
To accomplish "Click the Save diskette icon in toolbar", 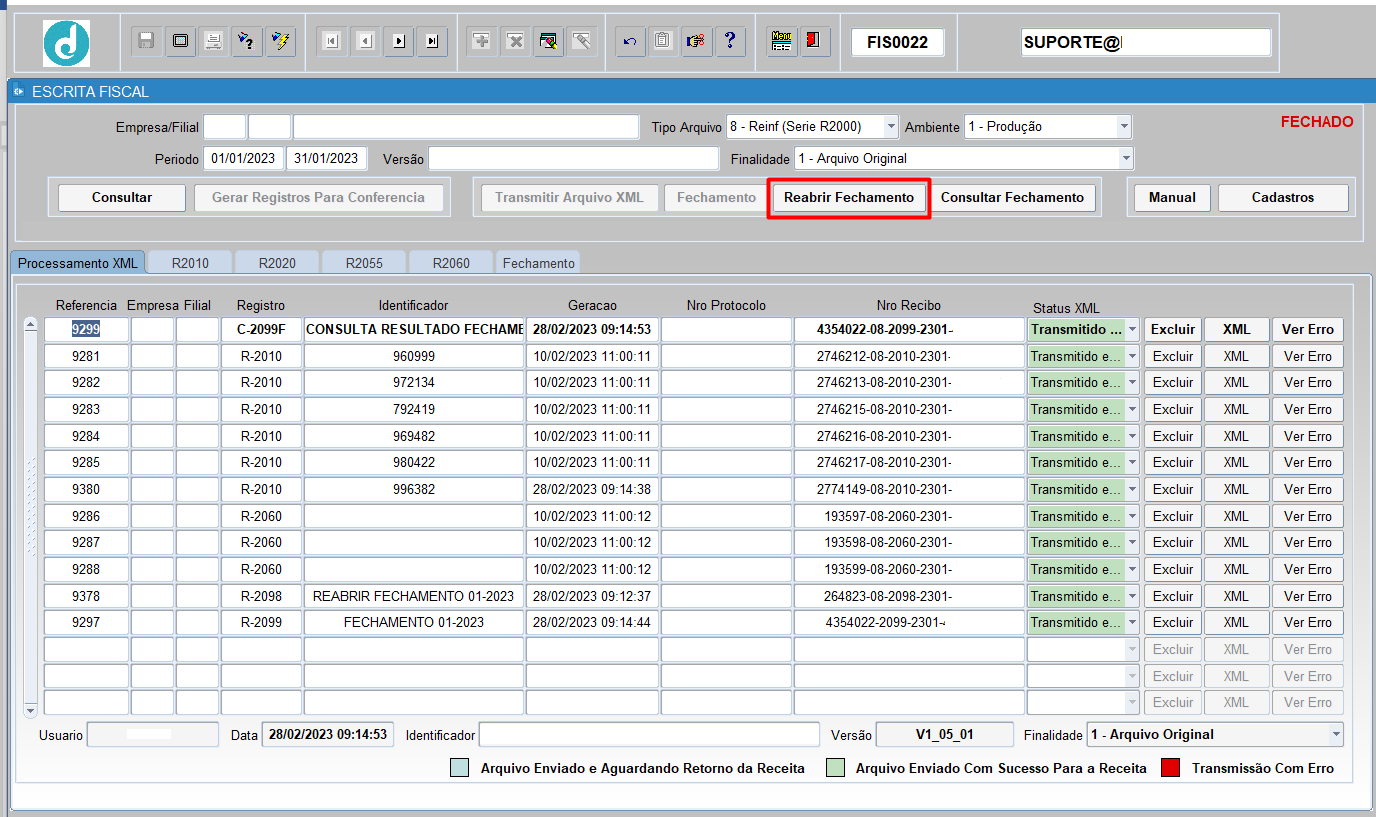I will (146, 42).
